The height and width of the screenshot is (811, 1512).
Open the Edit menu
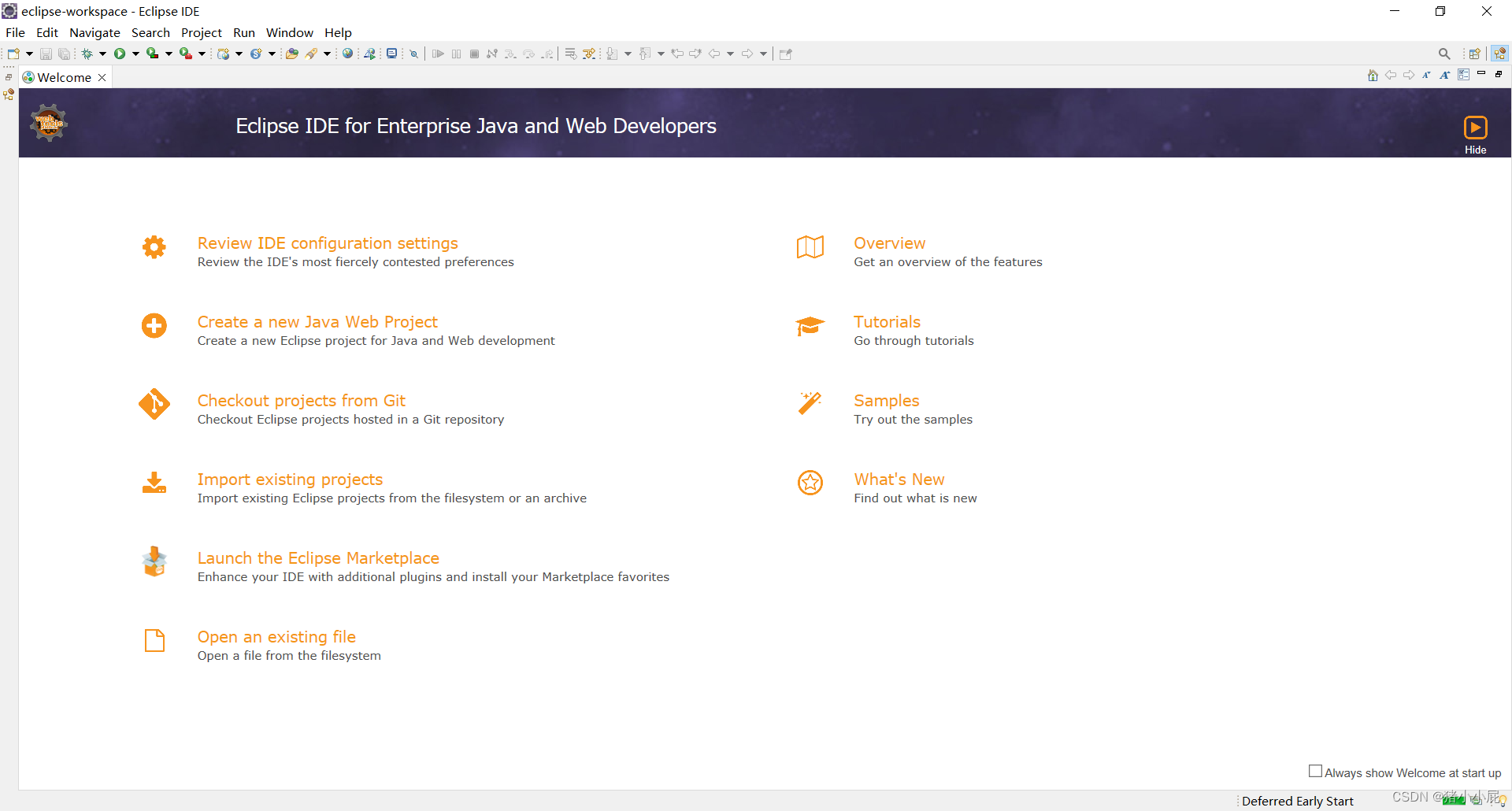coord(47,32)
